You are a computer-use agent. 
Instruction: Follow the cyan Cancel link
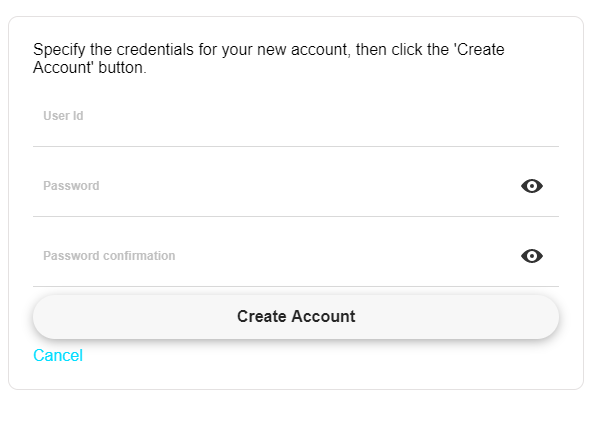point(58,355)
